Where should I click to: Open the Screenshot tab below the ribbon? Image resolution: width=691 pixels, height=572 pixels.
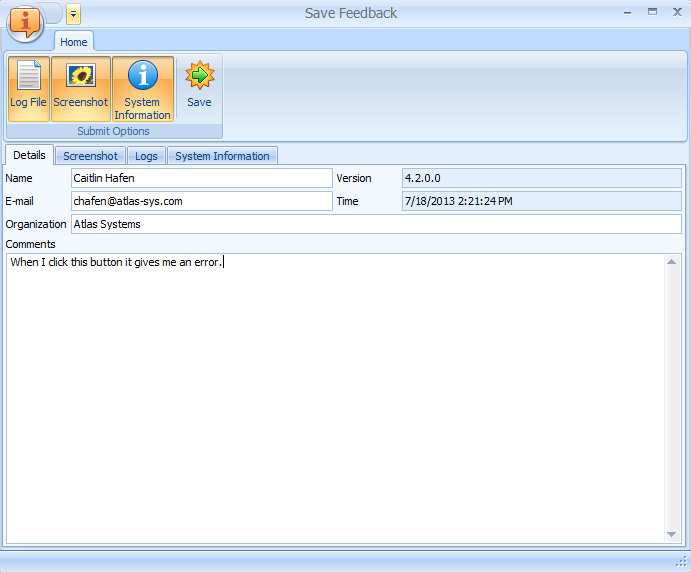[90, 156]
